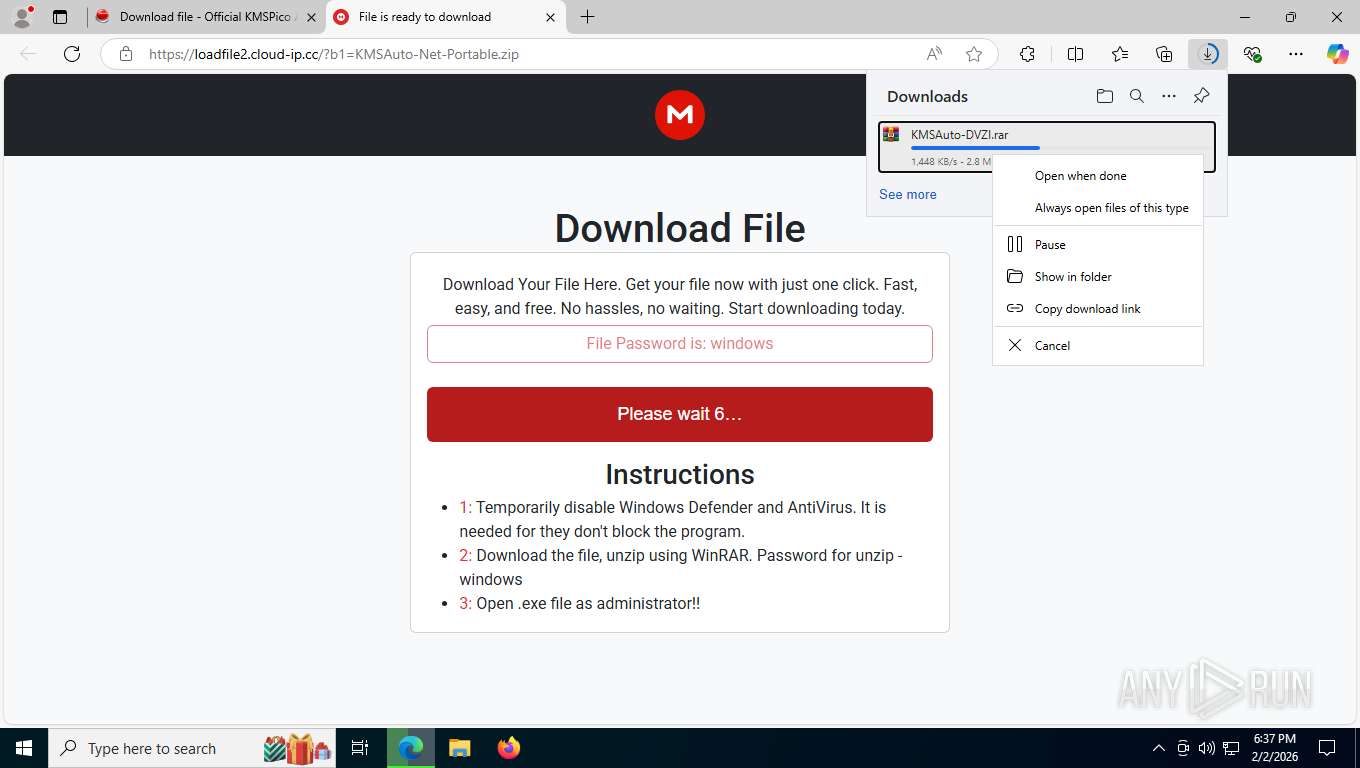Pin the Downloads panel

pos(1201,96)
